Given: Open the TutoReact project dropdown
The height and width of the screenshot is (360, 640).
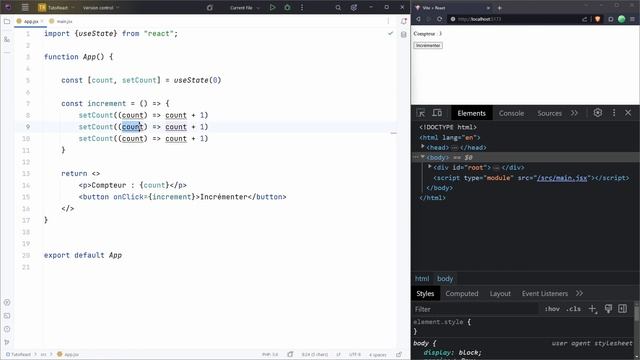Looking at the screenshot, I should (56, 7).
